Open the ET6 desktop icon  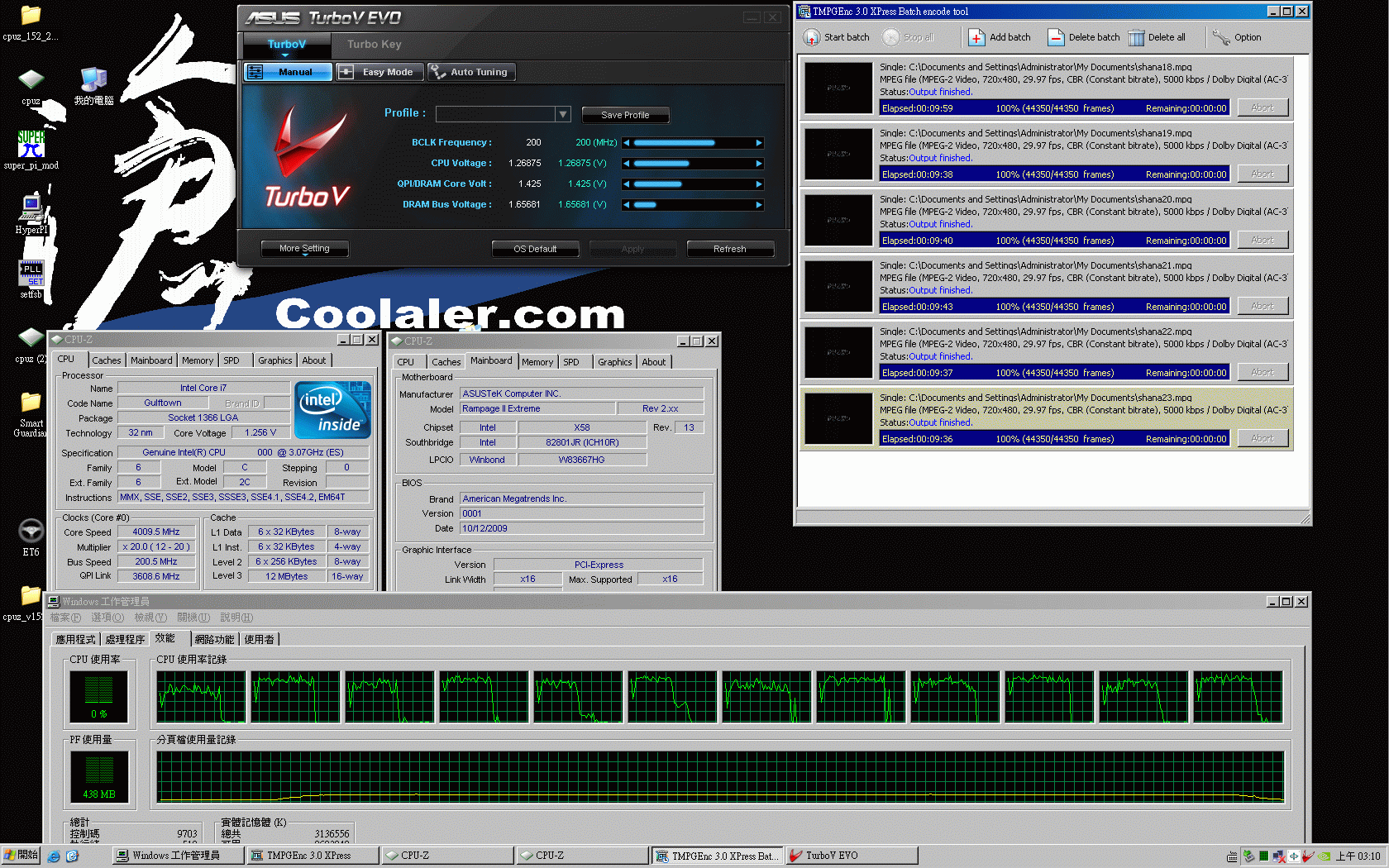point(31,531)
